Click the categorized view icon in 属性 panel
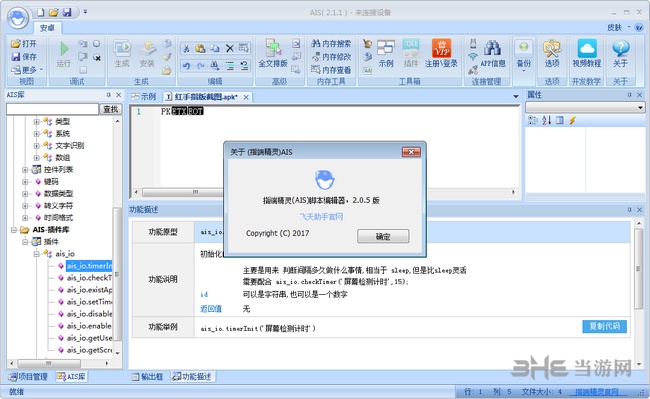Viewport: 650px width, 399px height. pyautogui.click(x=533, y=121)
